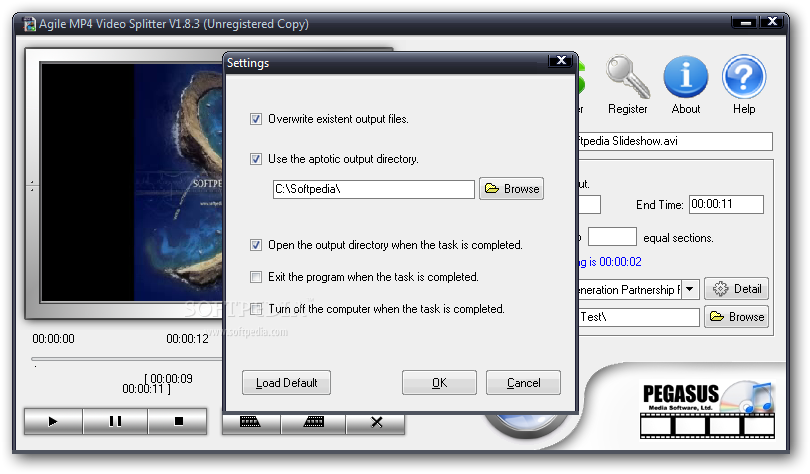Screen dimensions: 810x474
Task: Confirm settings with OK button
Action: 439,383
